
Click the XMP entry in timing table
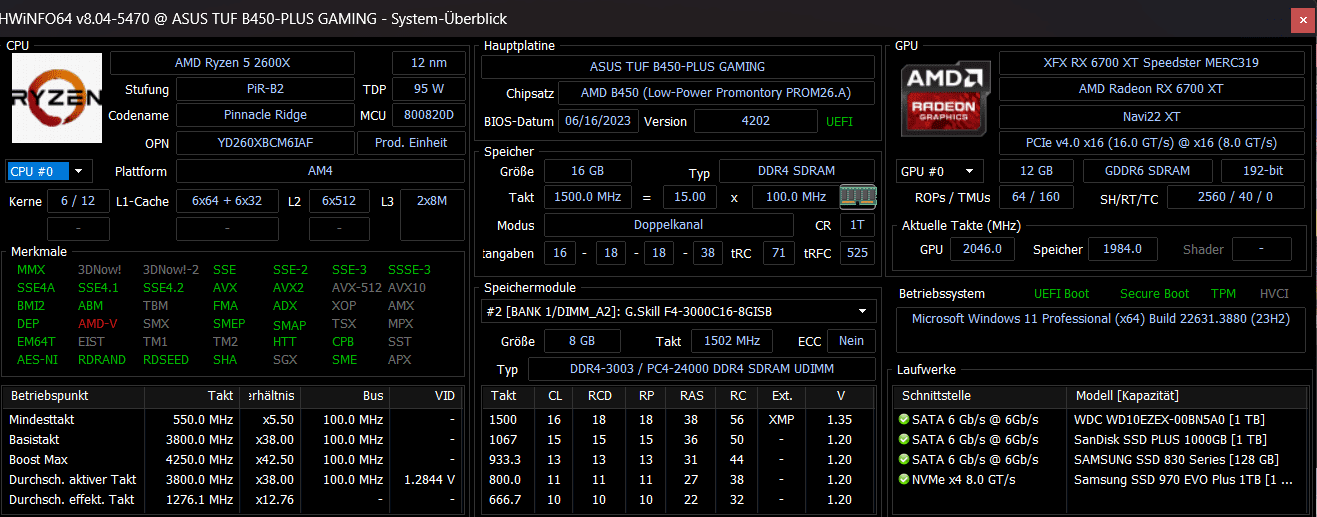click(x=782, y=420)
